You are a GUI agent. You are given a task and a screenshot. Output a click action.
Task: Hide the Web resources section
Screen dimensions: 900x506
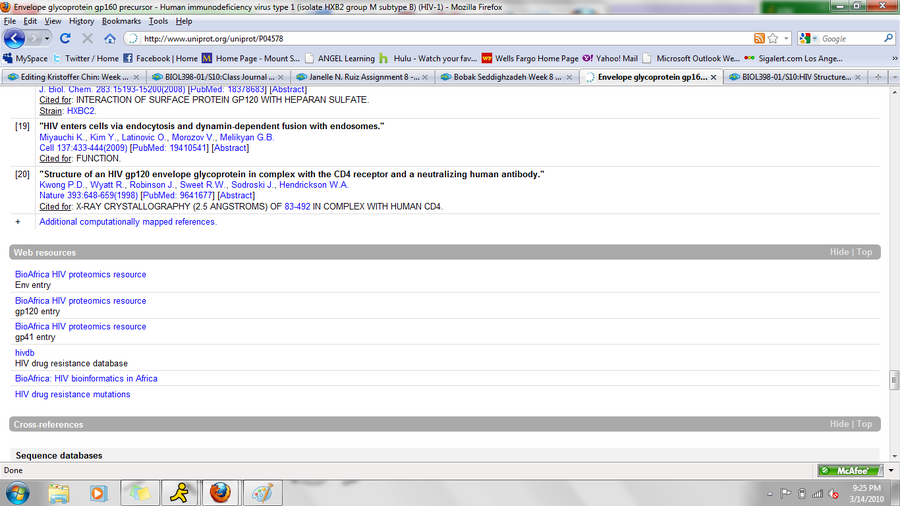click(839, 252)
